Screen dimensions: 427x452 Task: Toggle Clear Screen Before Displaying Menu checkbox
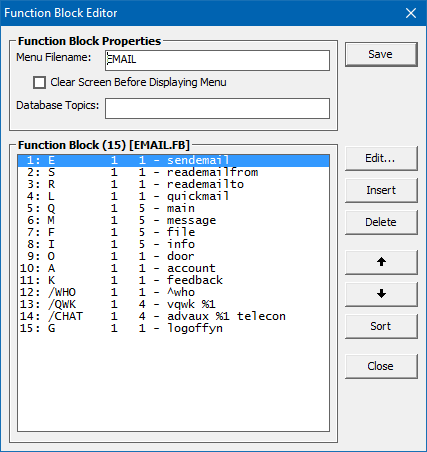tap(39, 82)
